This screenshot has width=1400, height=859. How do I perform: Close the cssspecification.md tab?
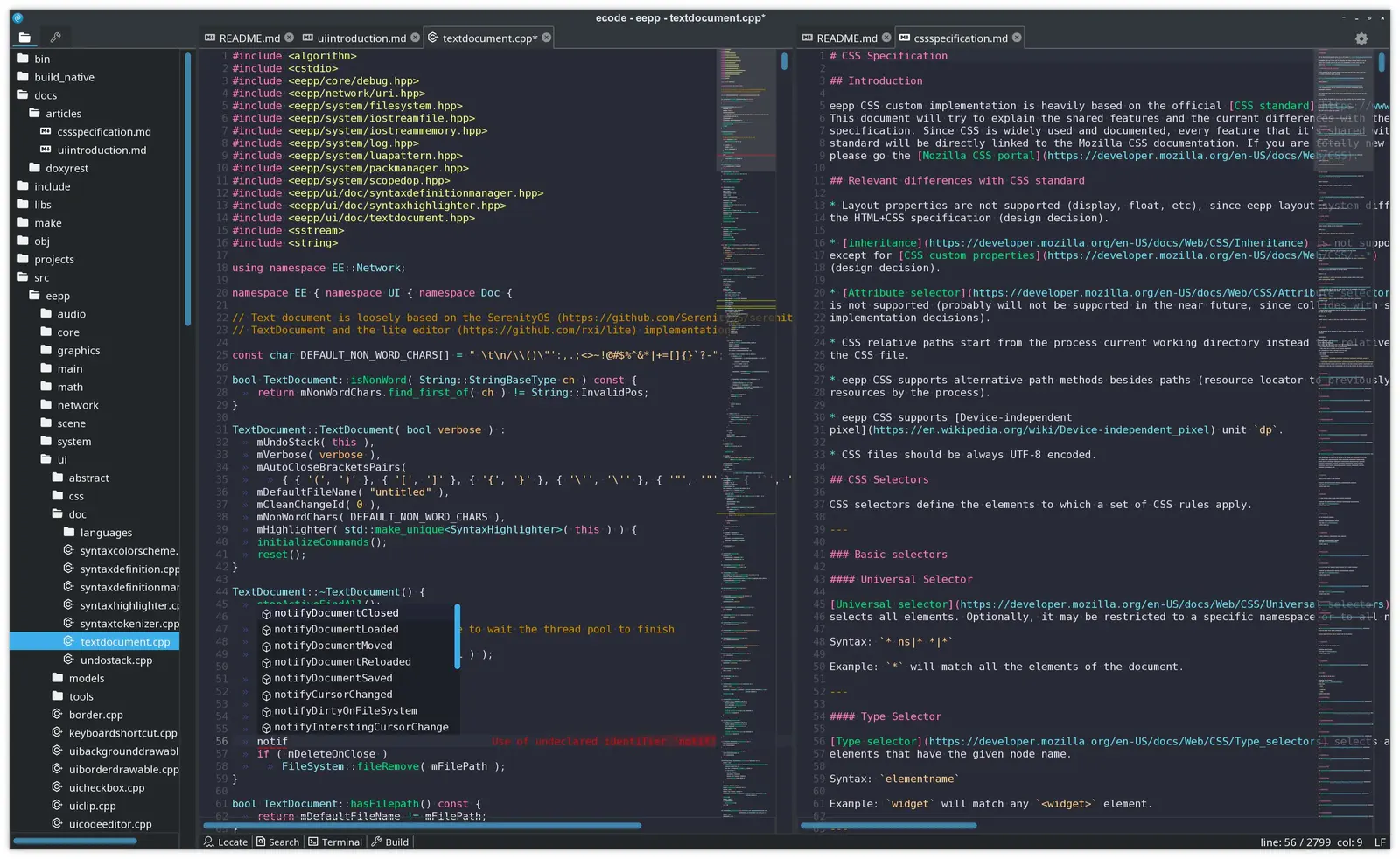click(1017, 38)
